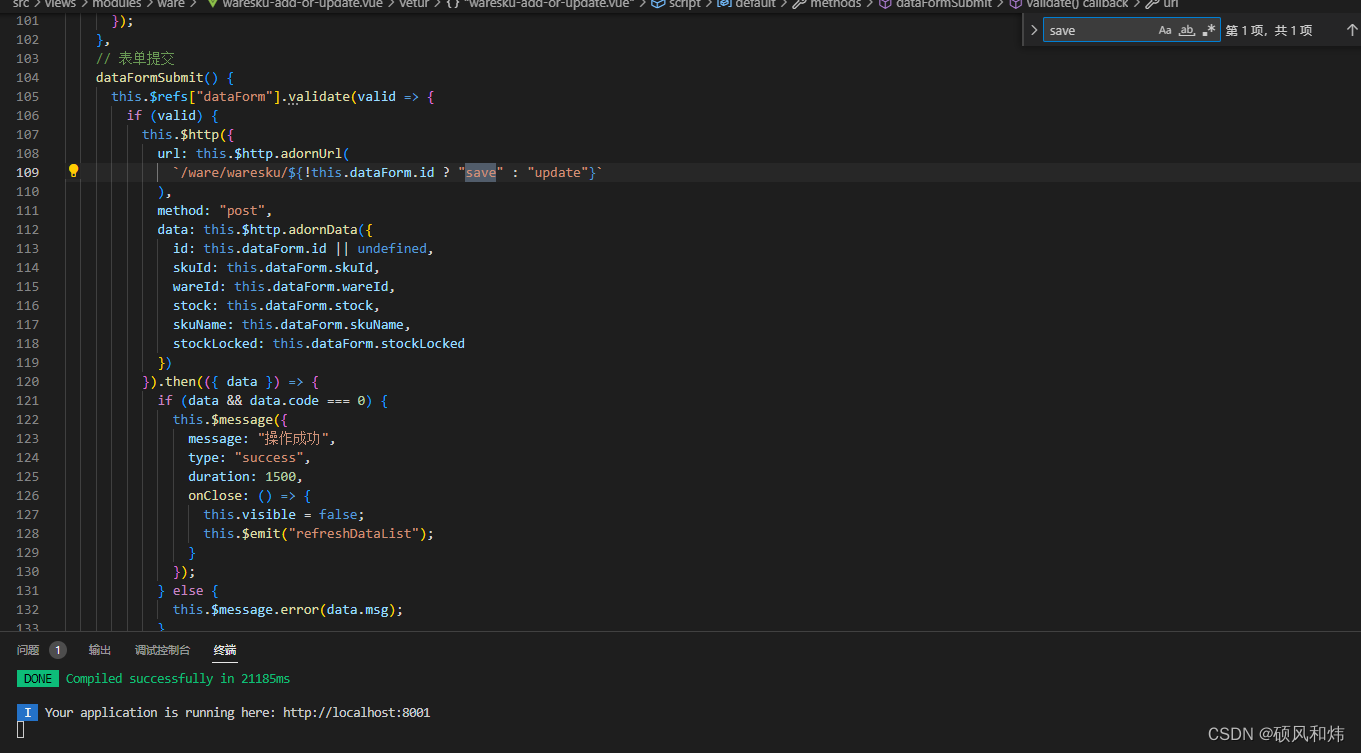Click the "wareId" property key on line 115
Screen dimensions: 1361x753
click(196, 286)
